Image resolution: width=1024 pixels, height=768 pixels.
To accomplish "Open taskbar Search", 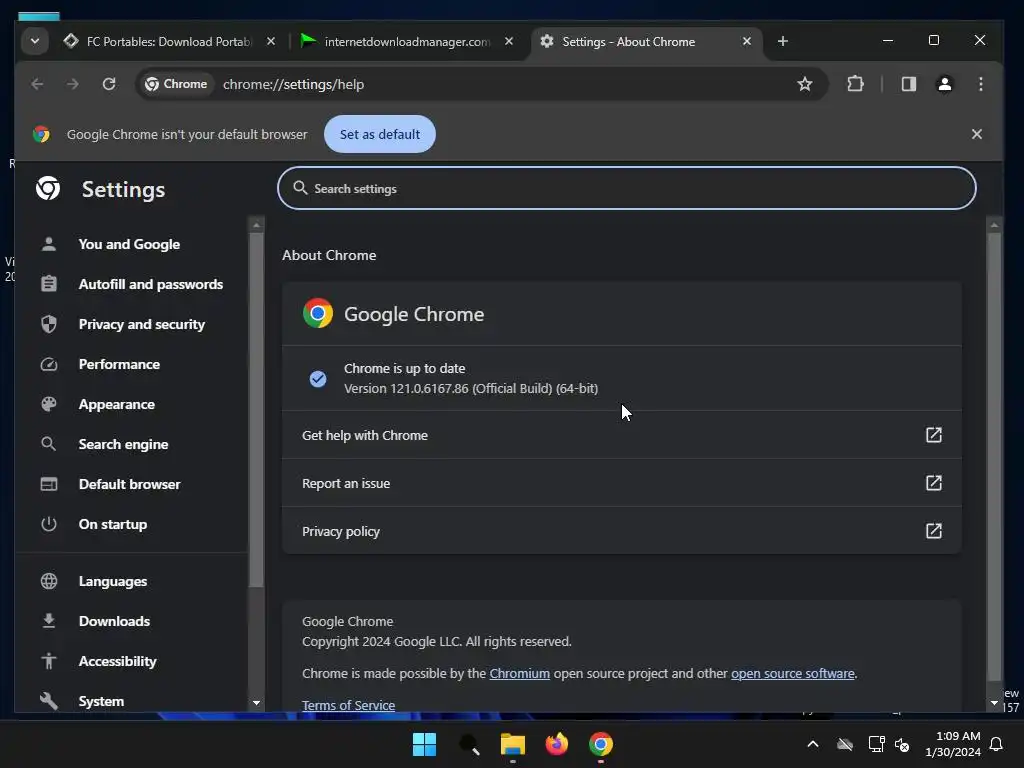I will (x=469, y=744).
